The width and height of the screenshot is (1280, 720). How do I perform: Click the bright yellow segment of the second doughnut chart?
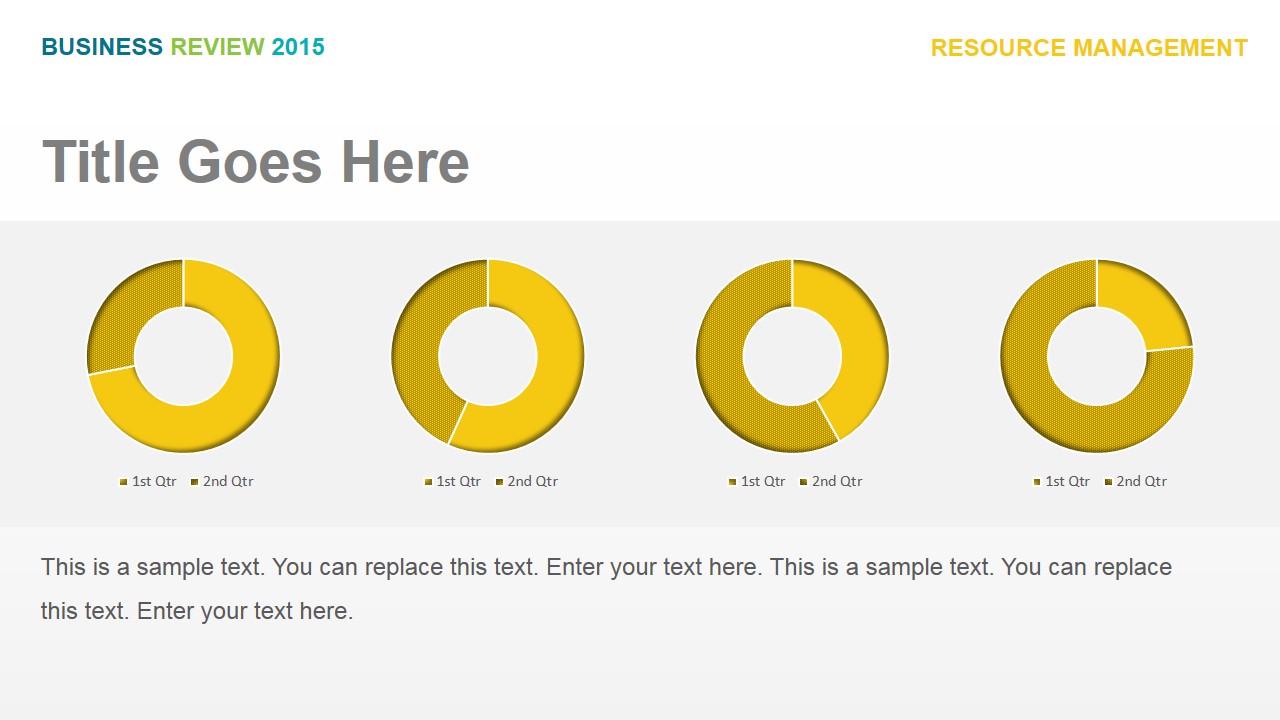tap(550, 370)
